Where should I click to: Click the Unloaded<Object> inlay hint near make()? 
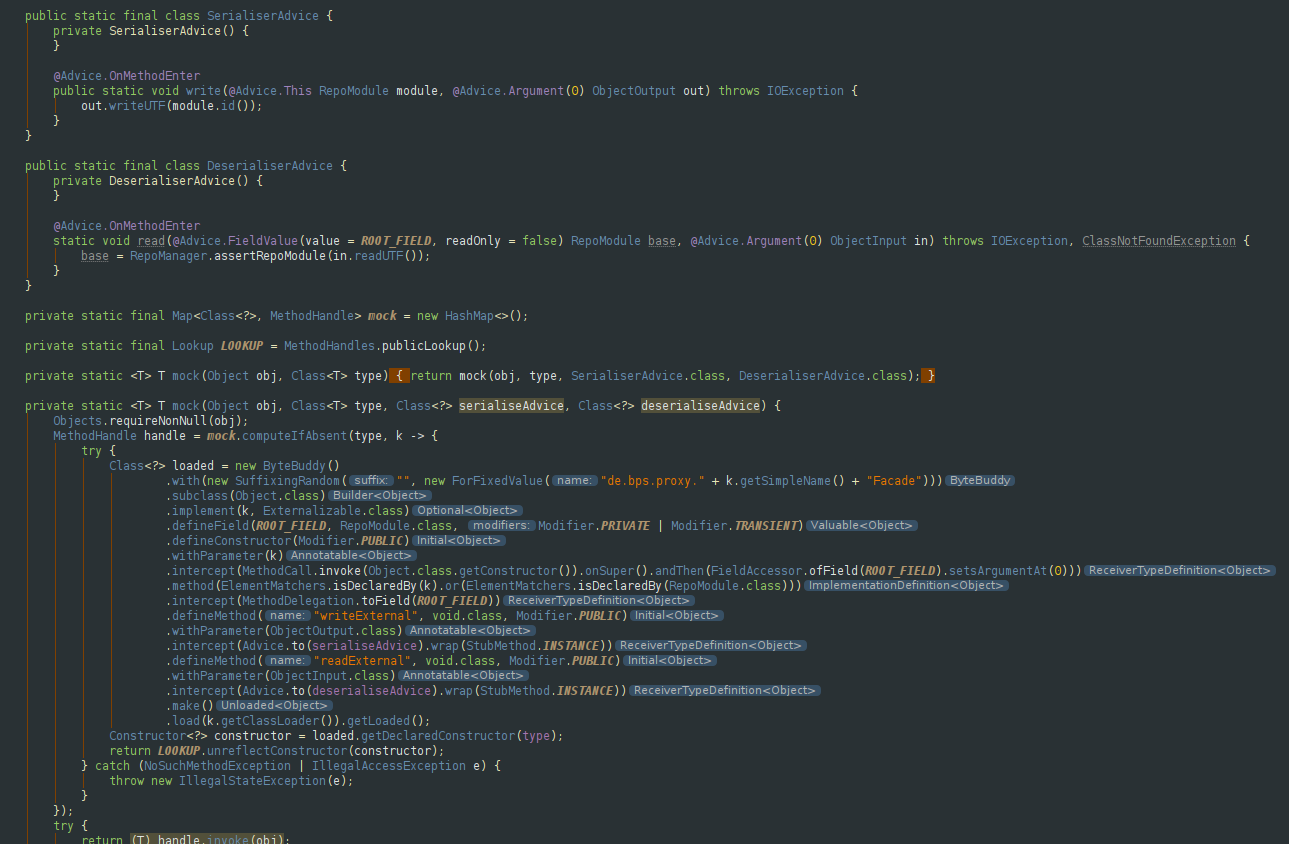273,705
